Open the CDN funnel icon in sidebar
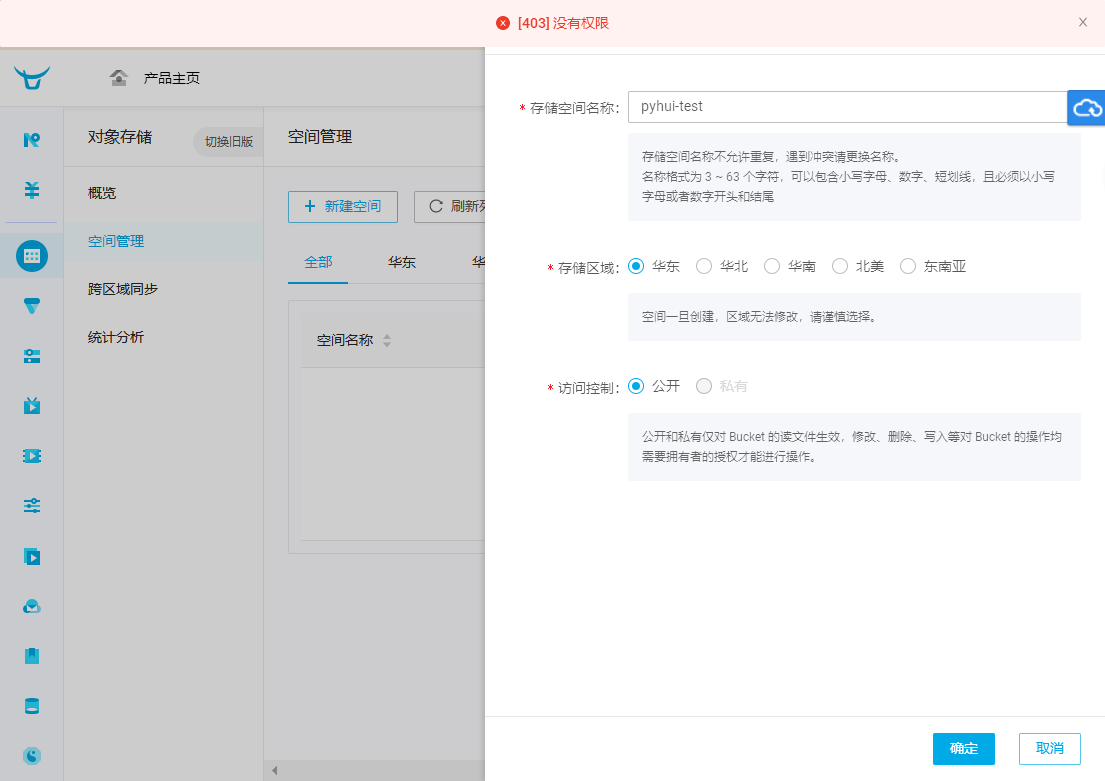This screenshot has height=781, width=1105. tap(32, 306)
